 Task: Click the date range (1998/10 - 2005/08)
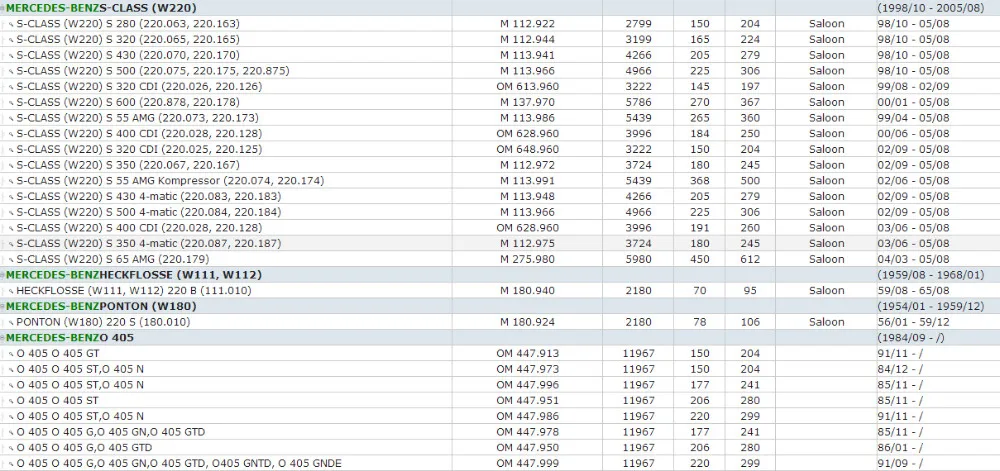[932, 8]
